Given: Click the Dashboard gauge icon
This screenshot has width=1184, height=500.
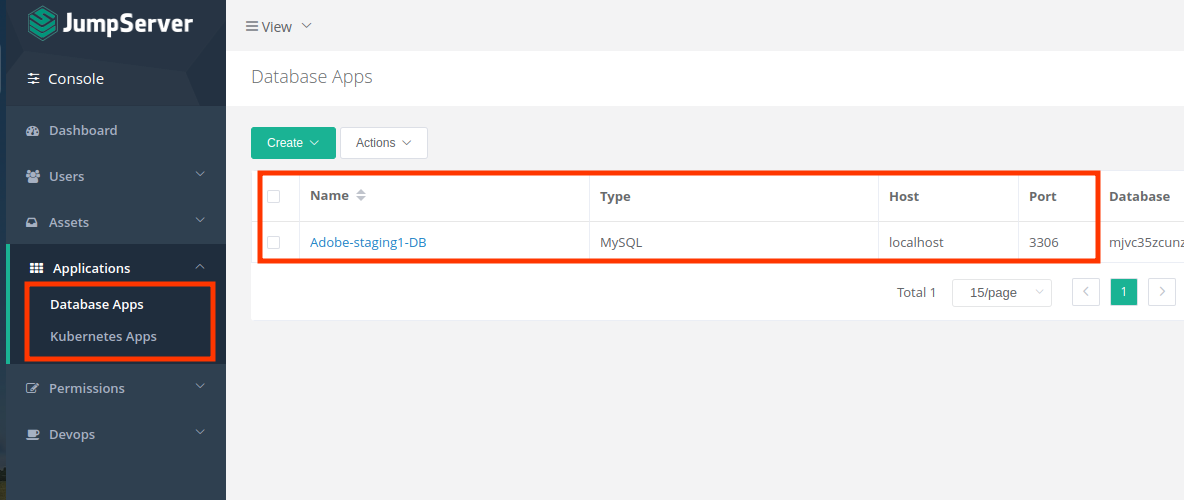Looking at the screenshot, I should point(32,131).
